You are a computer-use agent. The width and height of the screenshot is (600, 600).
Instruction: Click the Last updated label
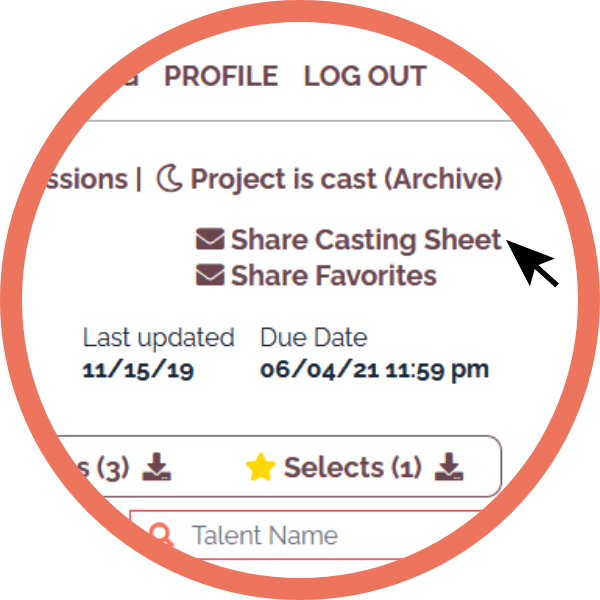[x=158, y=338]
